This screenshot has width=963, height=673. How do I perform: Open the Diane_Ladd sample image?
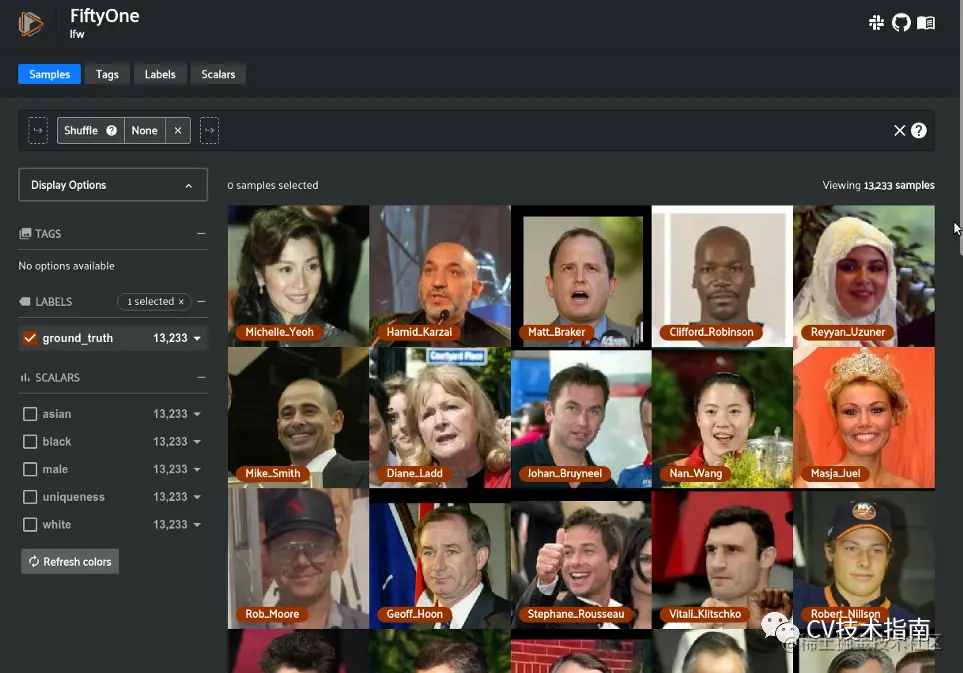pyautogui.click(x=440, y=418)
